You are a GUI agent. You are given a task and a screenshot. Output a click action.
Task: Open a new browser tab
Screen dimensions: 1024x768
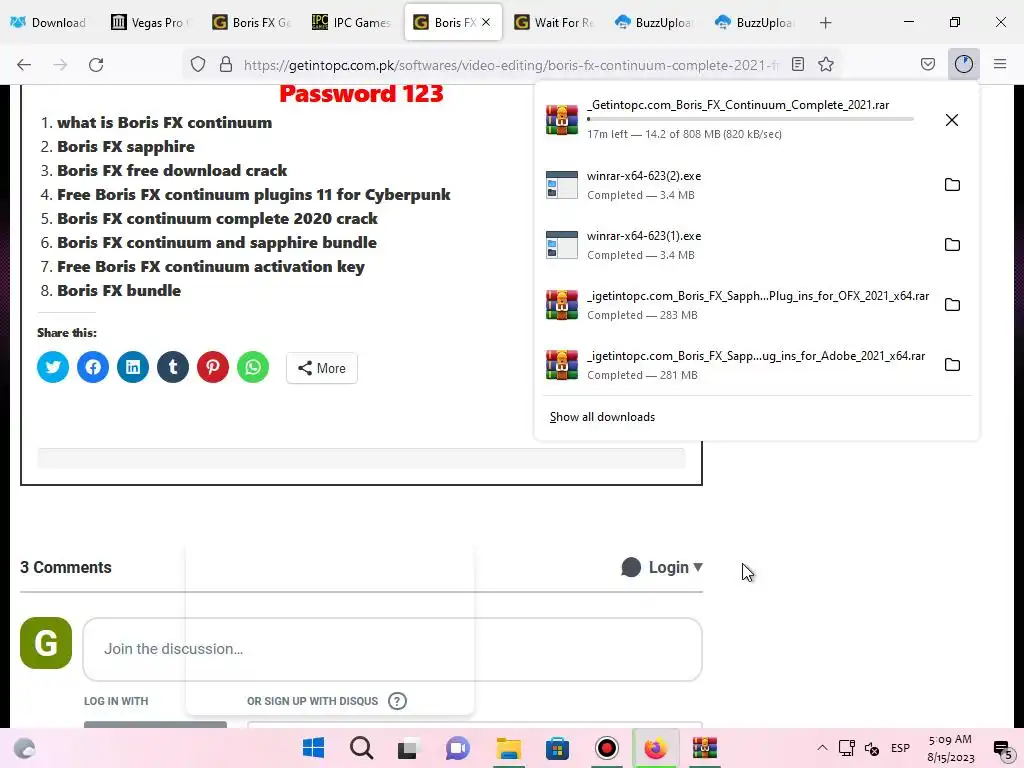pos(825,23)
